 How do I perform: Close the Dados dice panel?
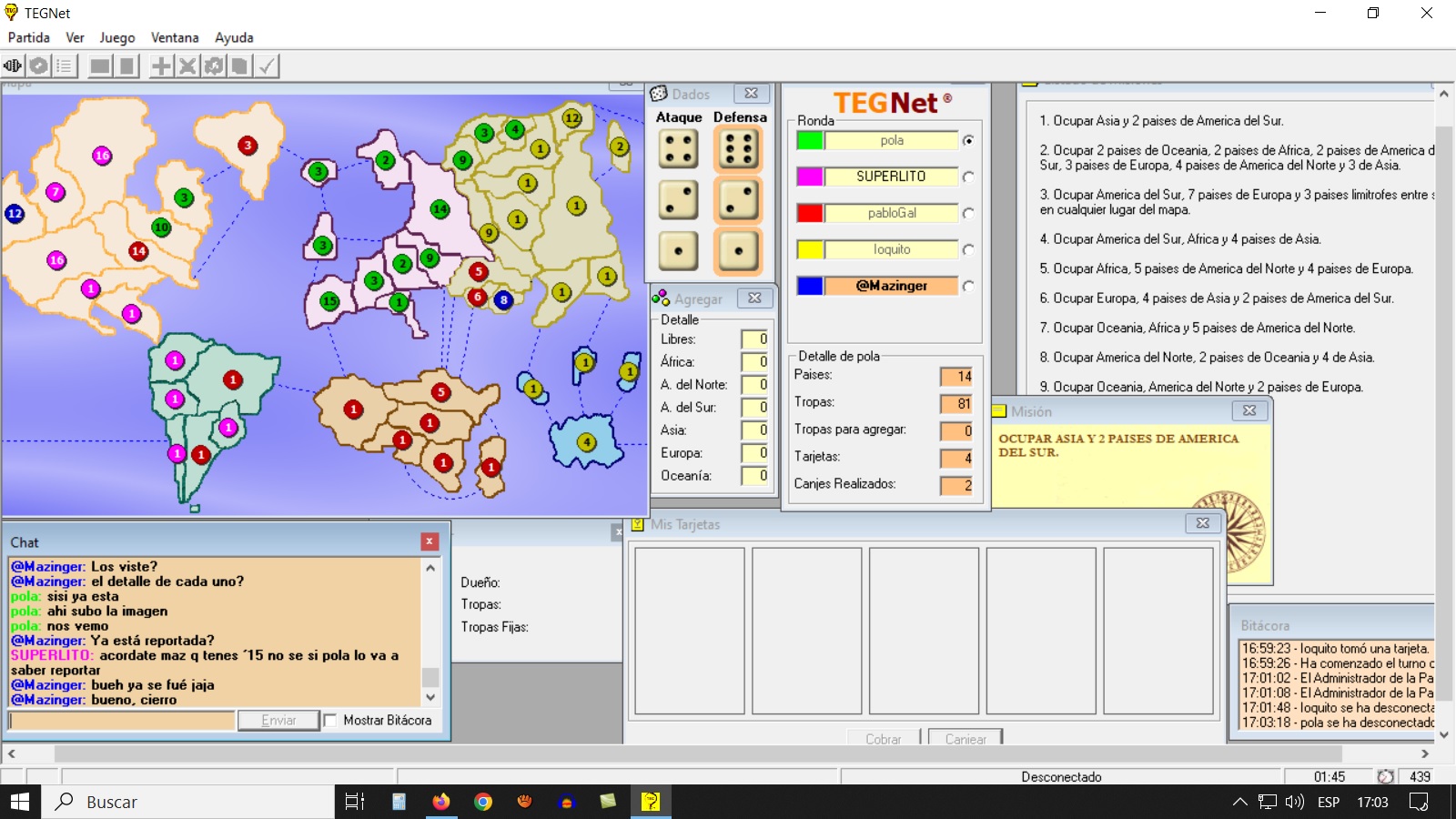pyautogui.click(x=751, y=94)
